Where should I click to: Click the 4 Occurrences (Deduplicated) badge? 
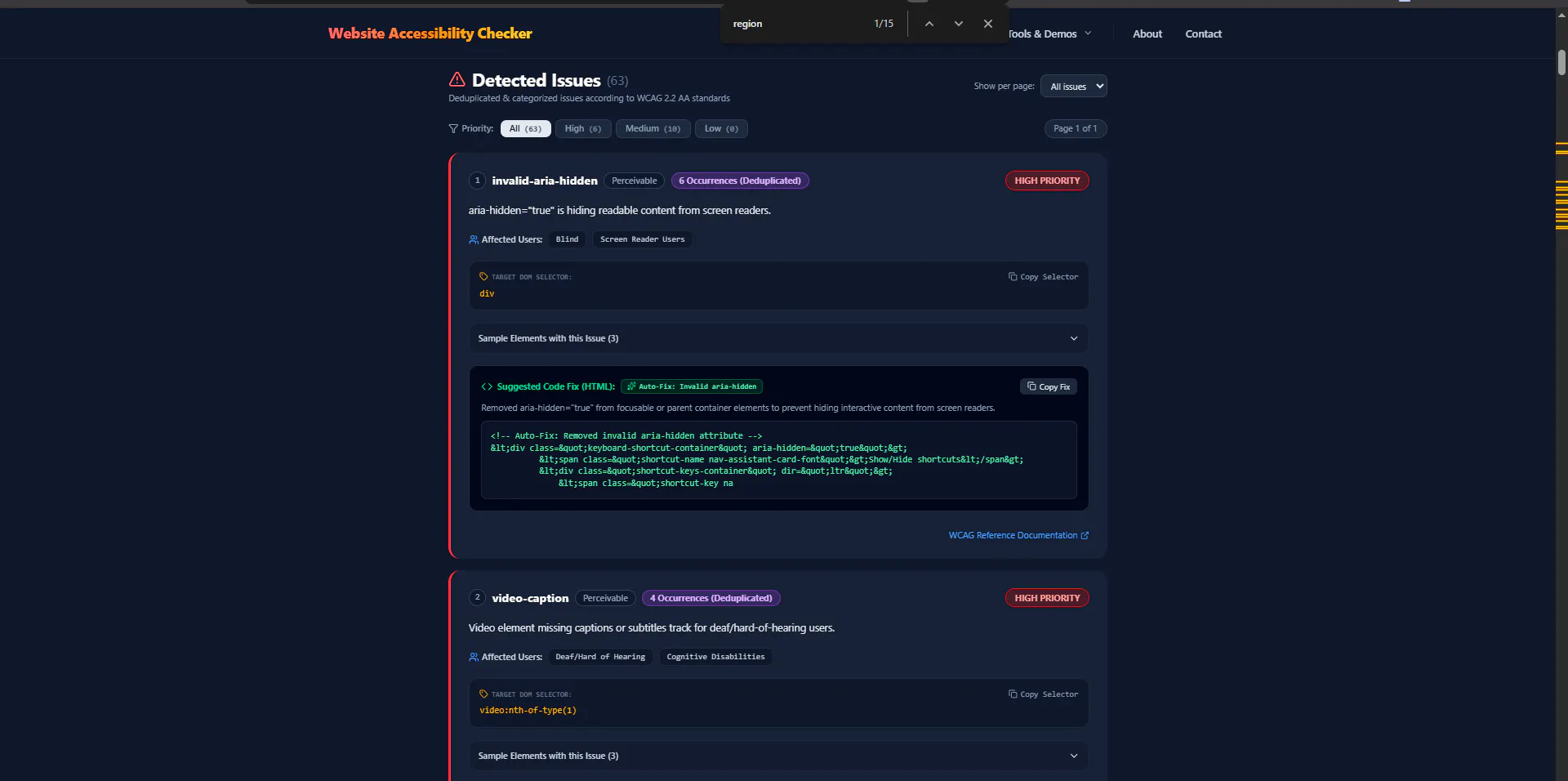tap(710, 598)
